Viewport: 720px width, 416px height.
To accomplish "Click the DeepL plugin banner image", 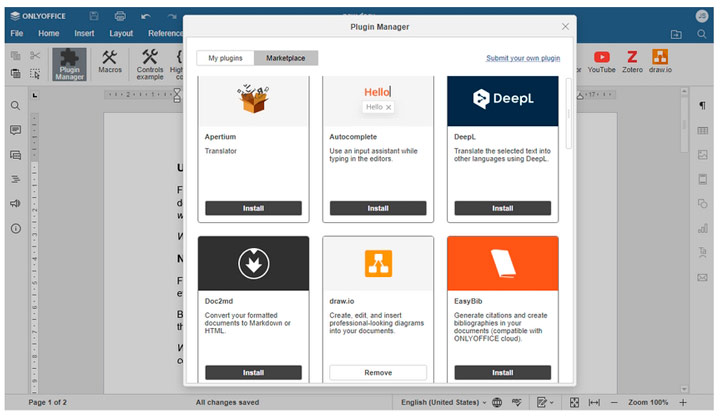I will 503,101.
